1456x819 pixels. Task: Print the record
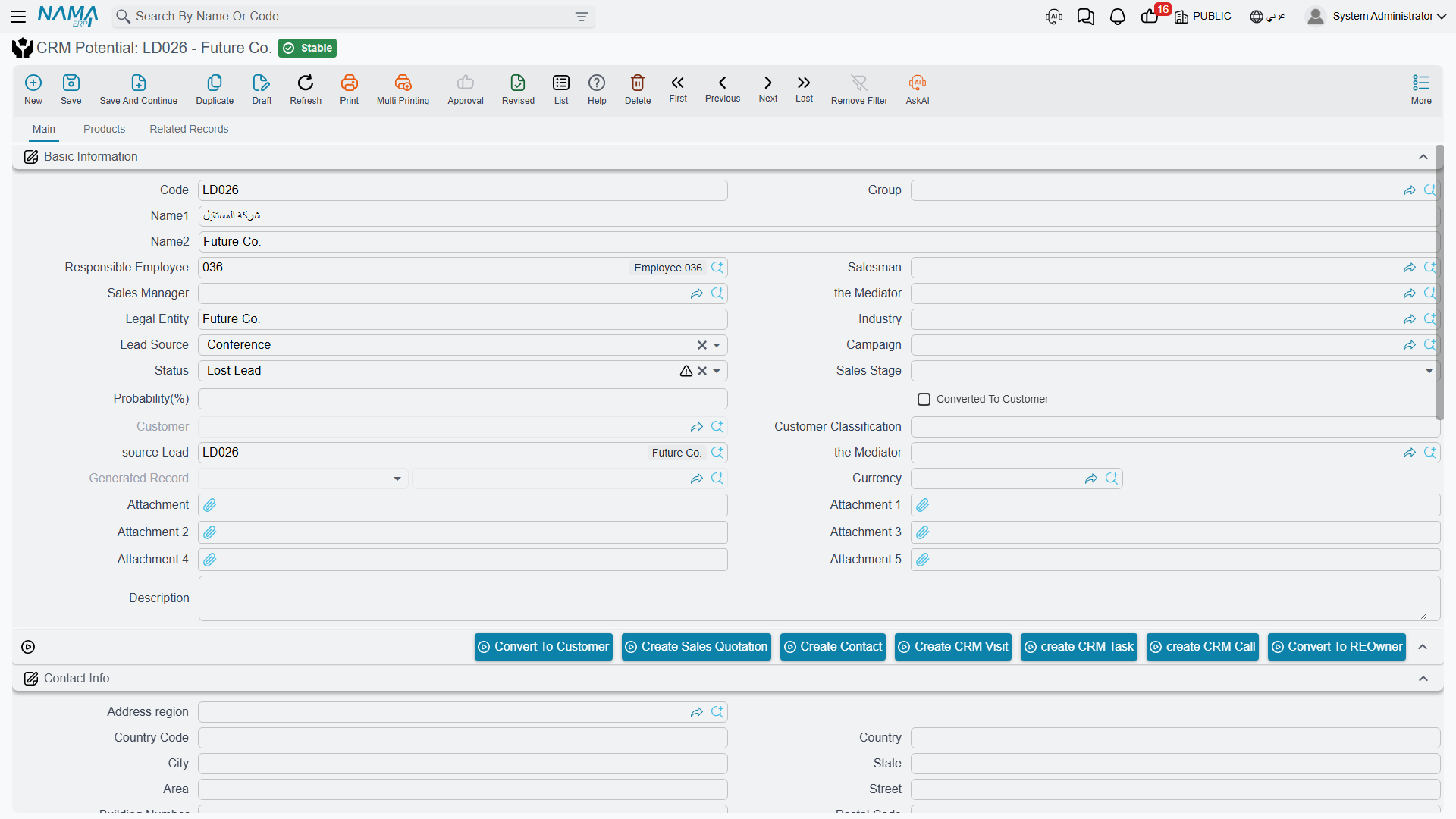350,89
